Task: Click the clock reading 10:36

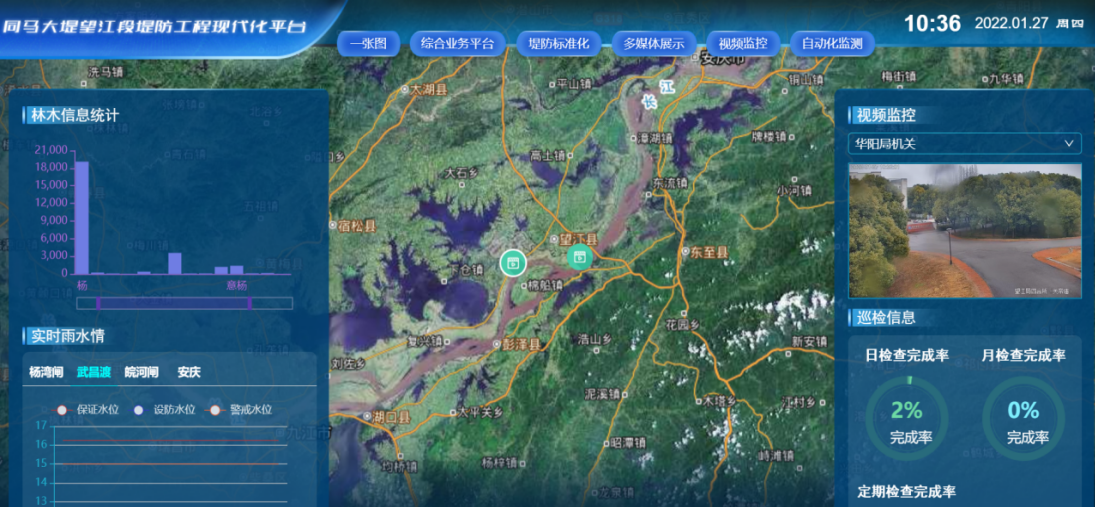Action: (x=933, y=24)
